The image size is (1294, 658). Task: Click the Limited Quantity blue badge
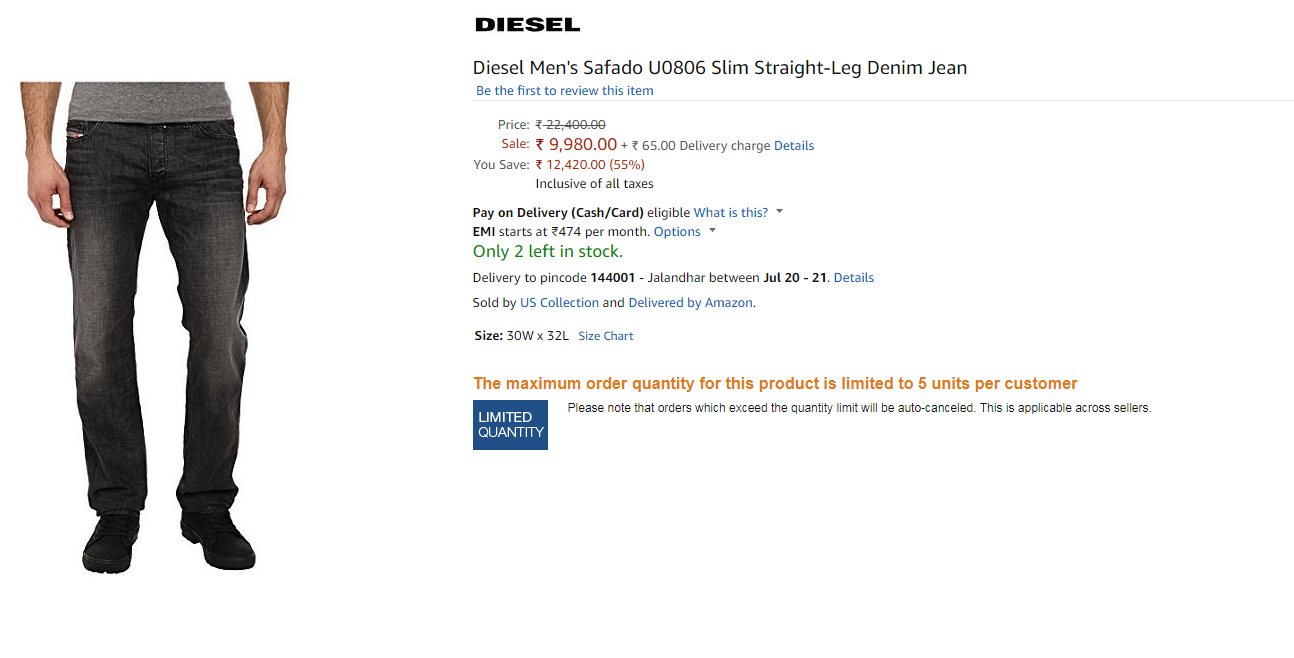510,425
